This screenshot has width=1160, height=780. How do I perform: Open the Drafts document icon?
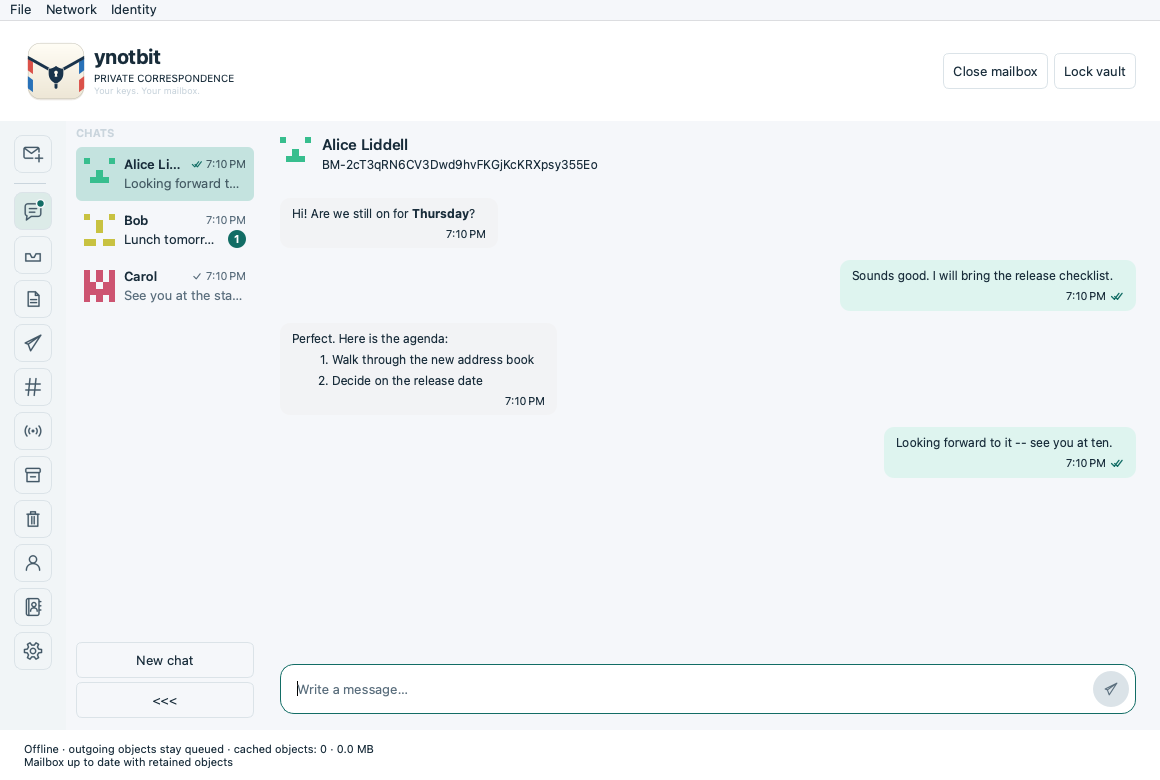(33, 299)
